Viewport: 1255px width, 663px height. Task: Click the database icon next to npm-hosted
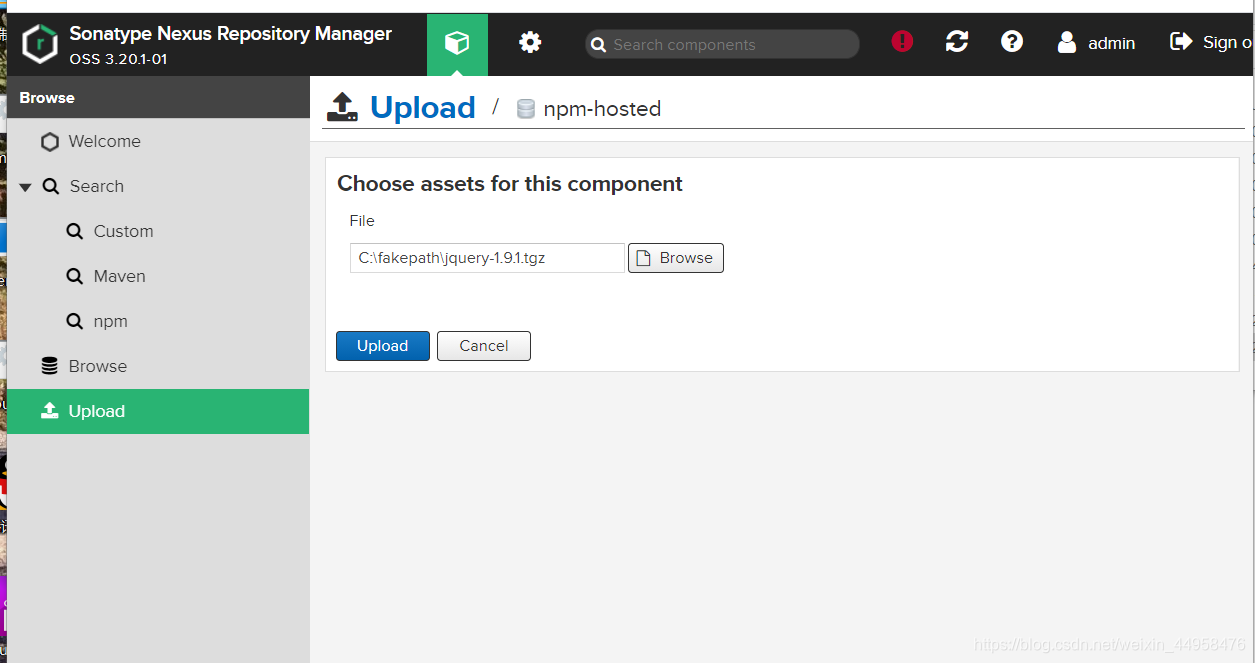point(526,109)
